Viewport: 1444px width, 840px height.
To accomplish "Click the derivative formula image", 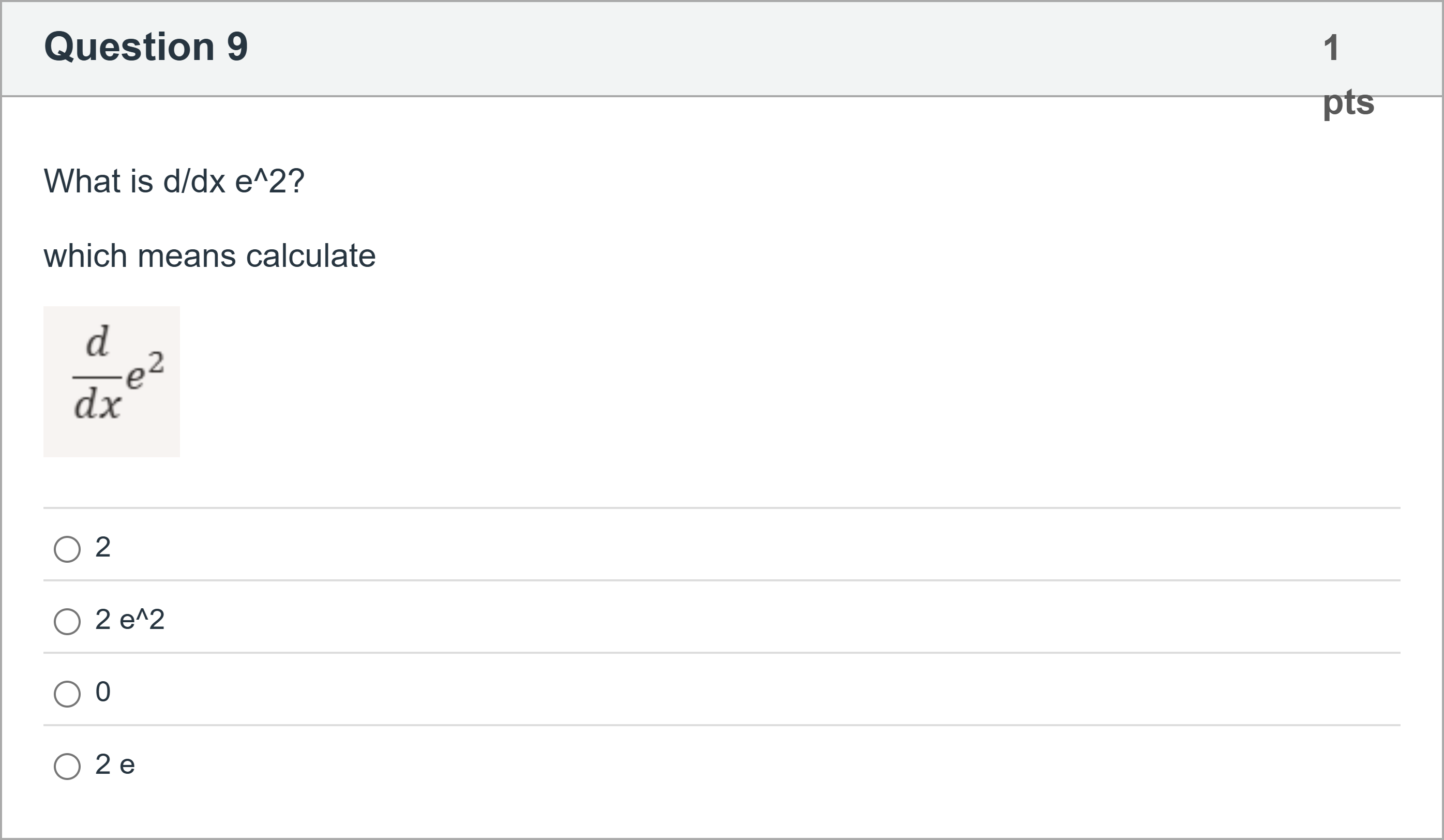I will [x=111, y=381].
